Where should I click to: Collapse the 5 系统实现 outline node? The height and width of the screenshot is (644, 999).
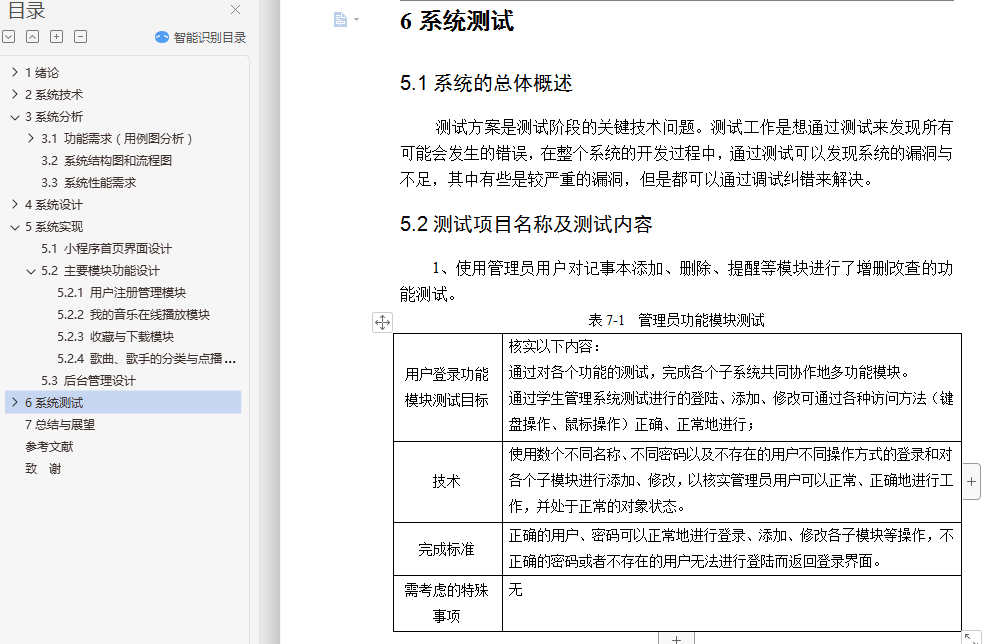click(15, 227)
